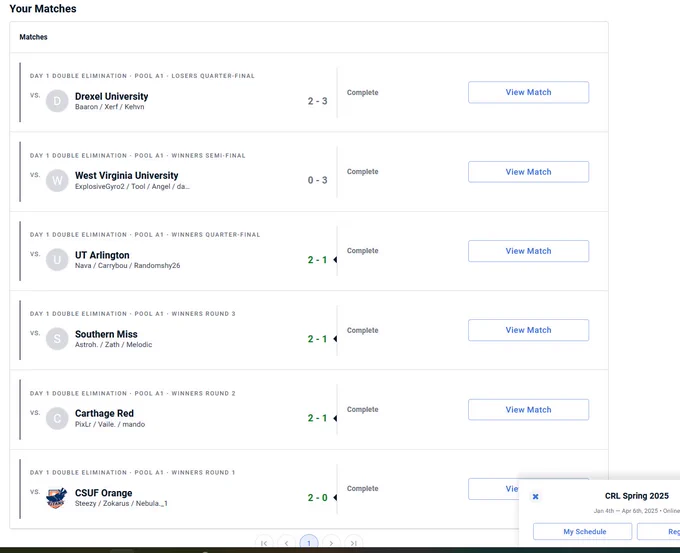This screenshot has height=553, width=680.
Task: Click the Nava / Carrybou / Randomshy26 roster
Action: click(127, 265)
